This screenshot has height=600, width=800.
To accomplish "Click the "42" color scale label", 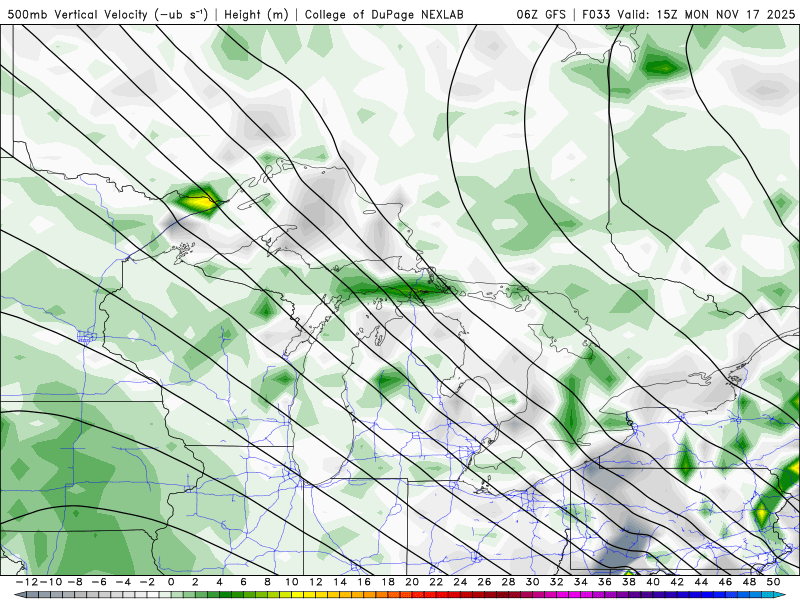I will click(x=677, y=582).
